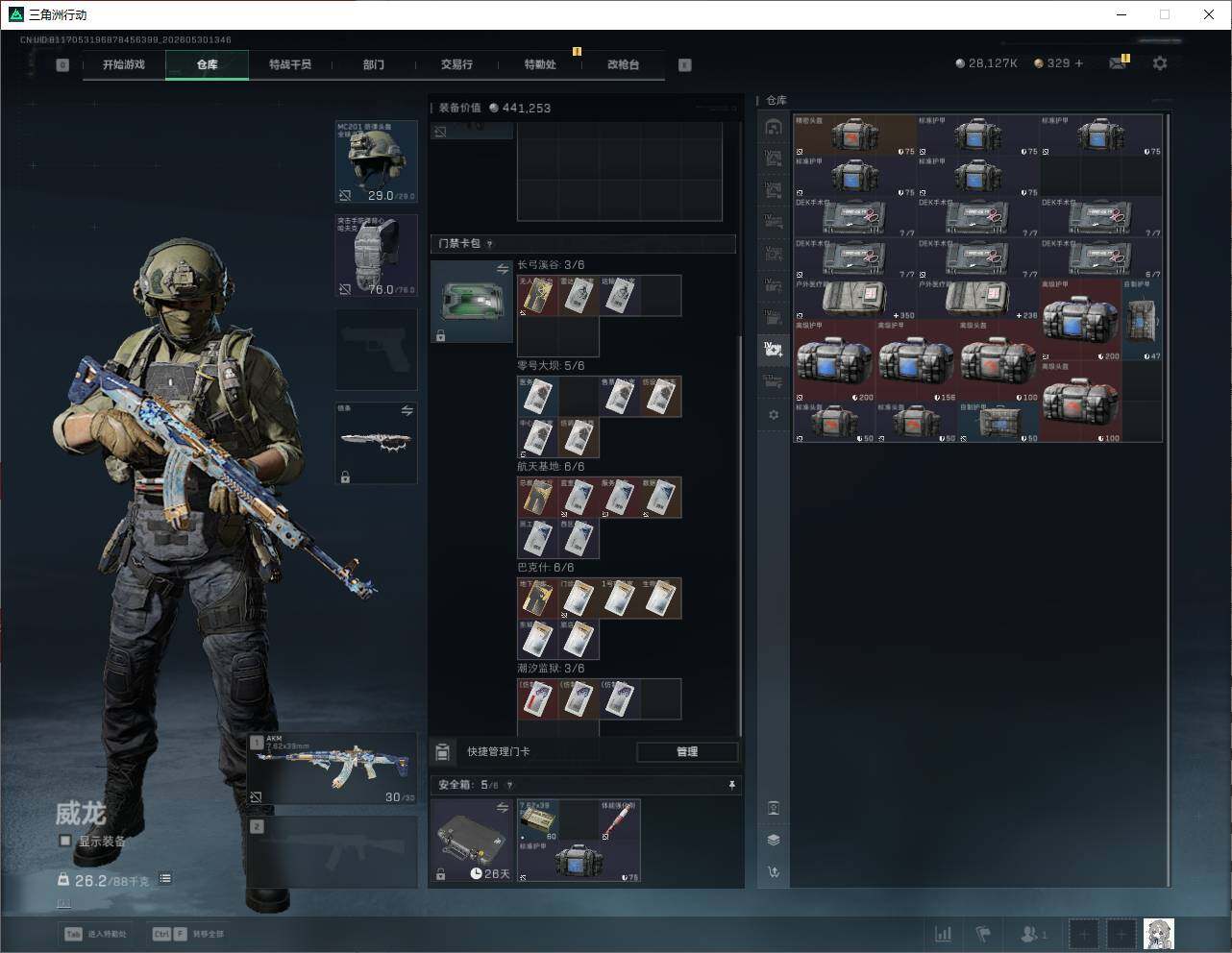Click the 管理 button
The width and height of the screenshot is (1232, 953).
(687, 752)
